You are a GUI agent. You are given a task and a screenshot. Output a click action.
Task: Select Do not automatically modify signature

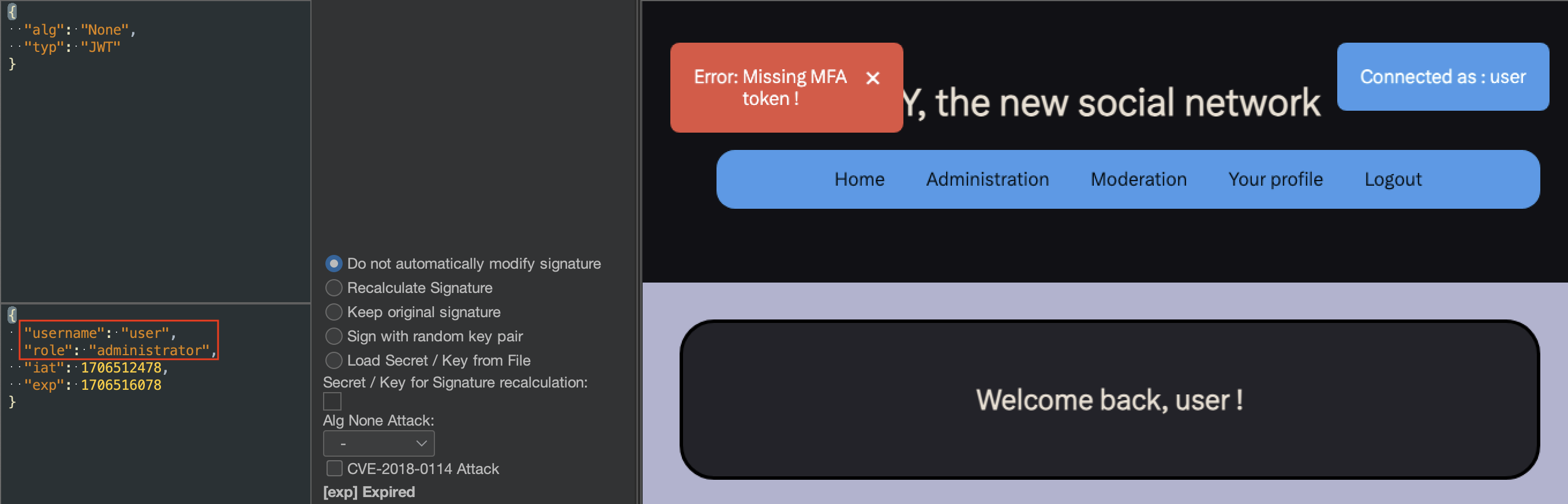333,264
